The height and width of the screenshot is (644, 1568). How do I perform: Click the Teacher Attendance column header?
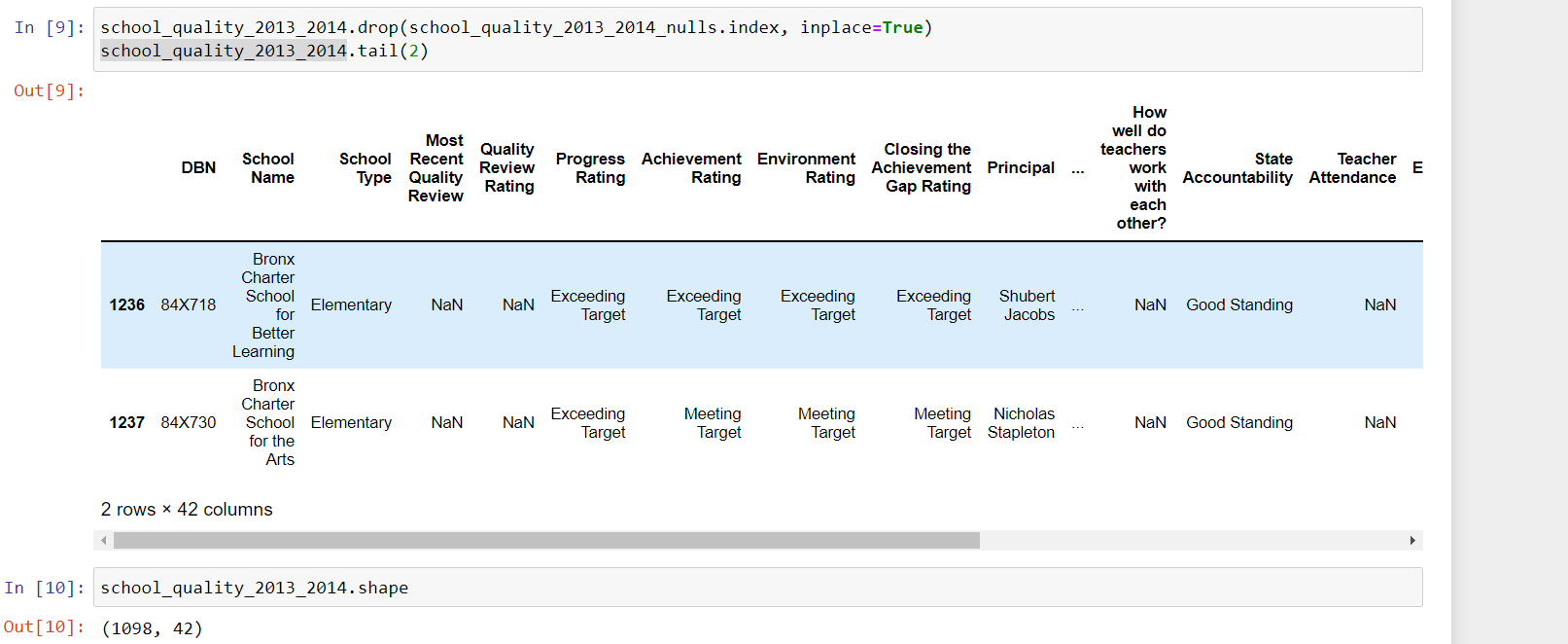pos(1351,167)
